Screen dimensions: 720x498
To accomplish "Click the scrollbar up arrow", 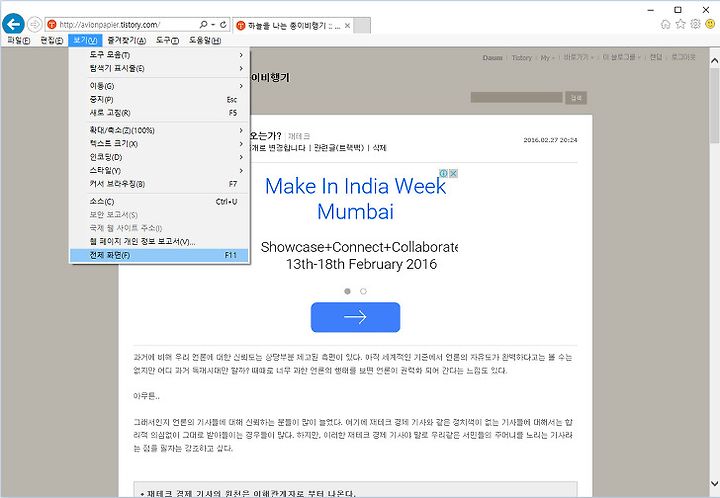I will click(714, 60).
